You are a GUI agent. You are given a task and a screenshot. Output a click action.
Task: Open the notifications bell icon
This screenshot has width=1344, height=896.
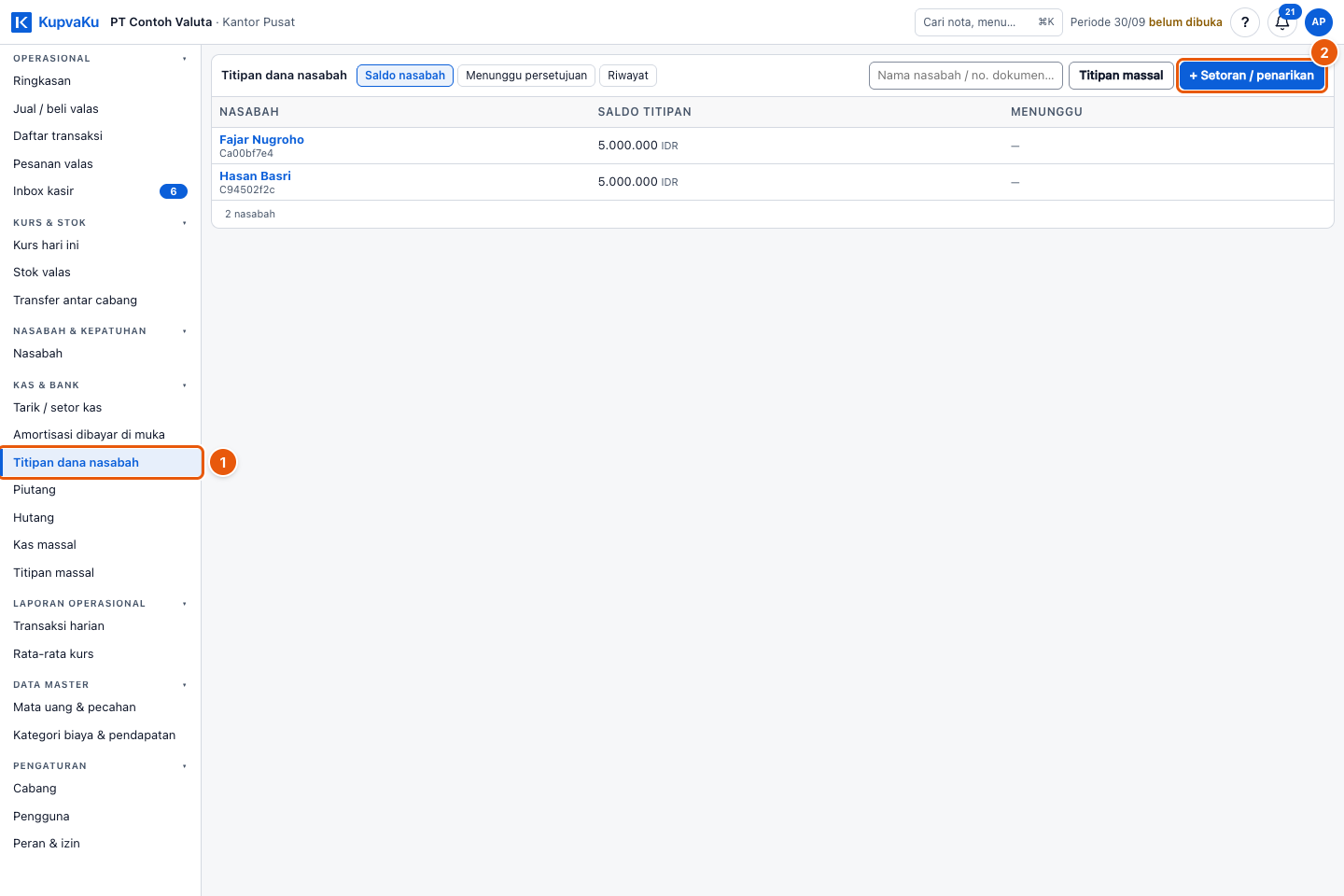(1282, 22)
